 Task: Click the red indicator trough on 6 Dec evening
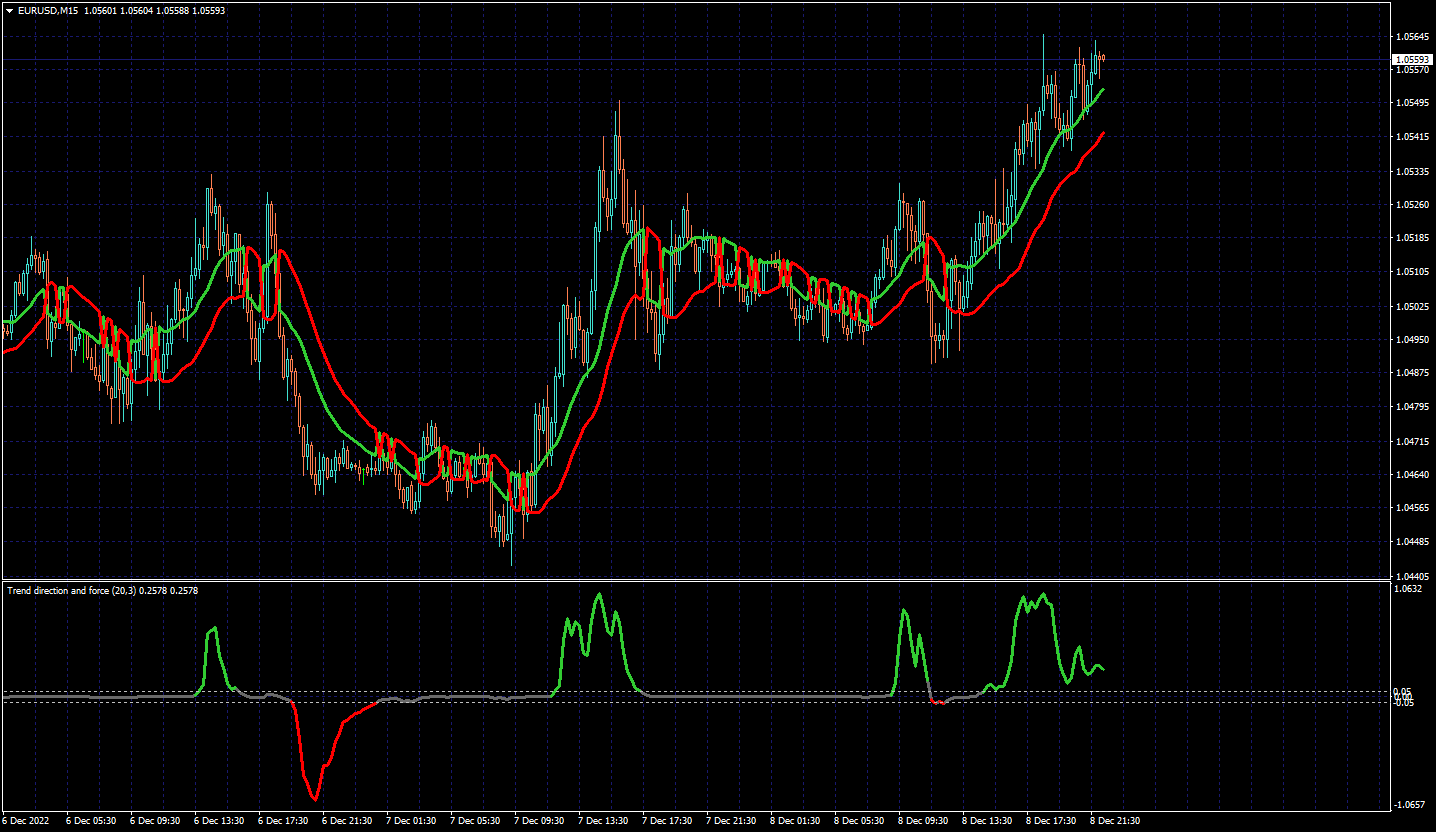314,798
